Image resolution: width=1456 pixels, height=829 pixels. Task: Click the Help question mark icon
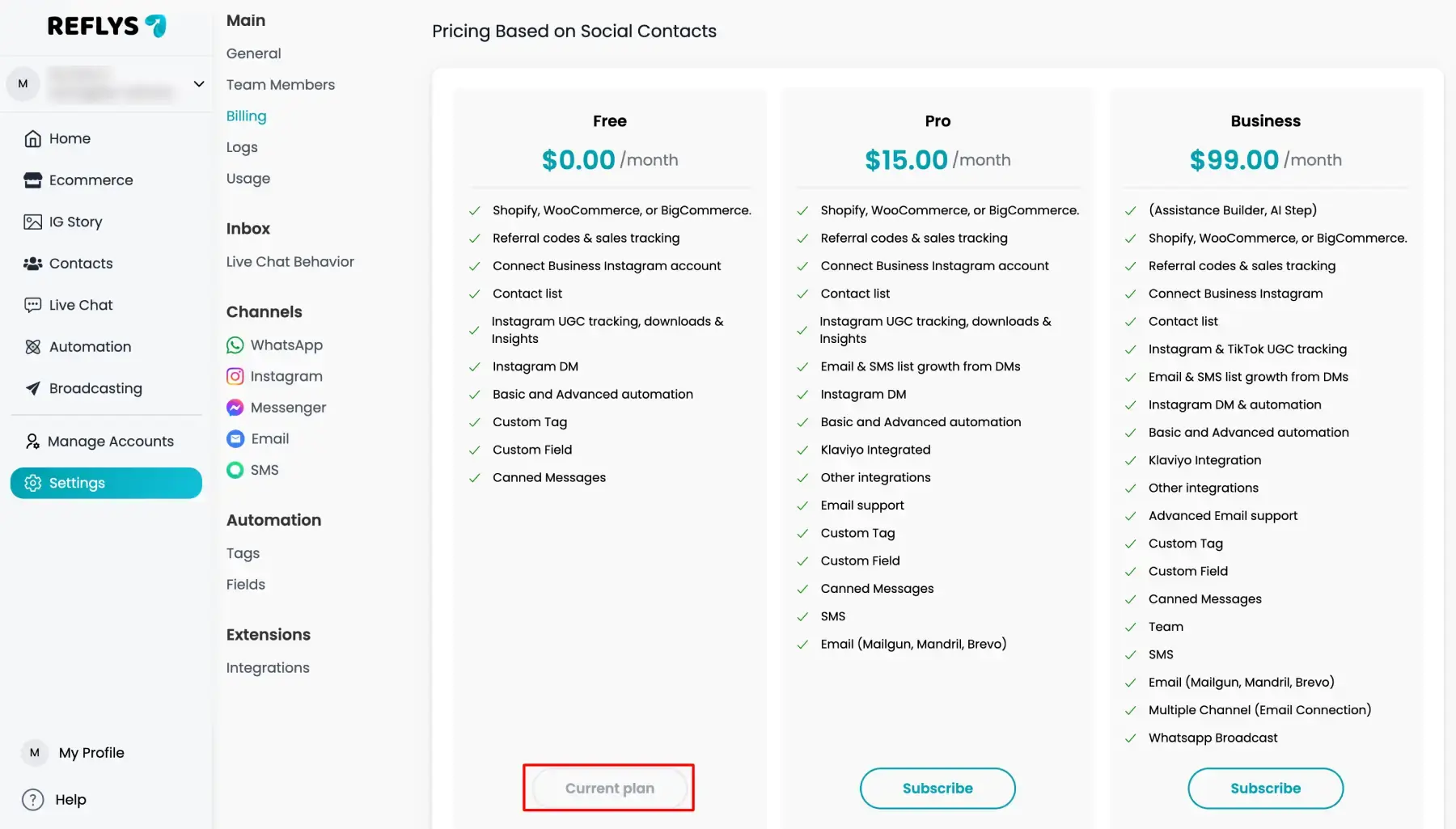(x=32, y=800)
